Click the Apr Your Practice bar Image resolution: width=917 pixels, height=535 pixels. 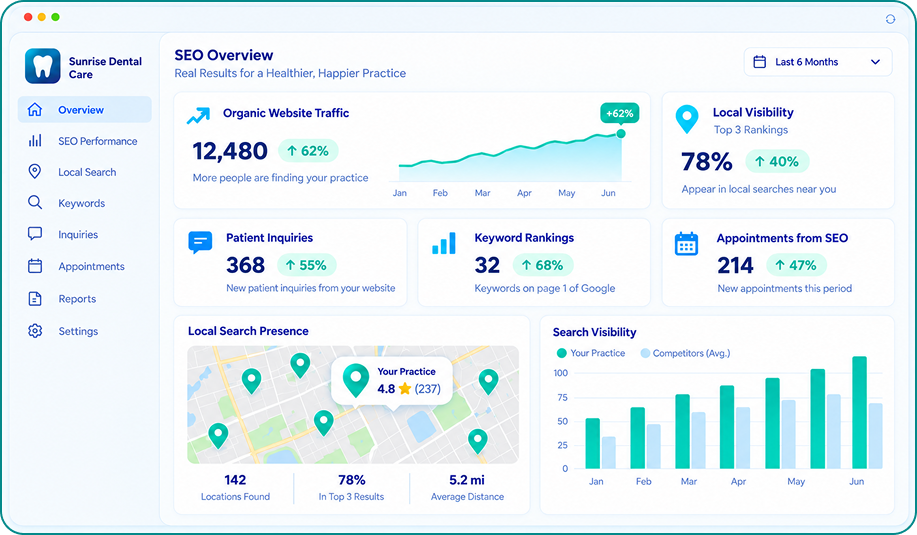coord(727,427)
